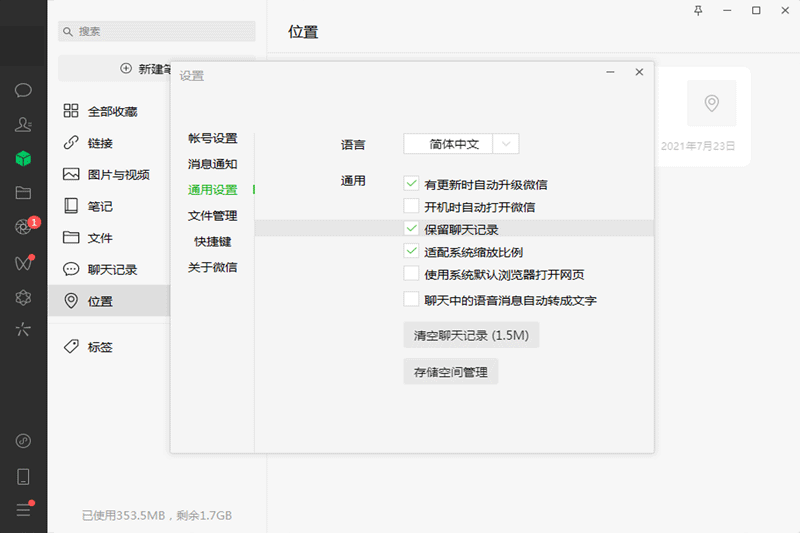Switch to 快捷键 settings tab
The image size is (800, 533).
tap(212, 242)
